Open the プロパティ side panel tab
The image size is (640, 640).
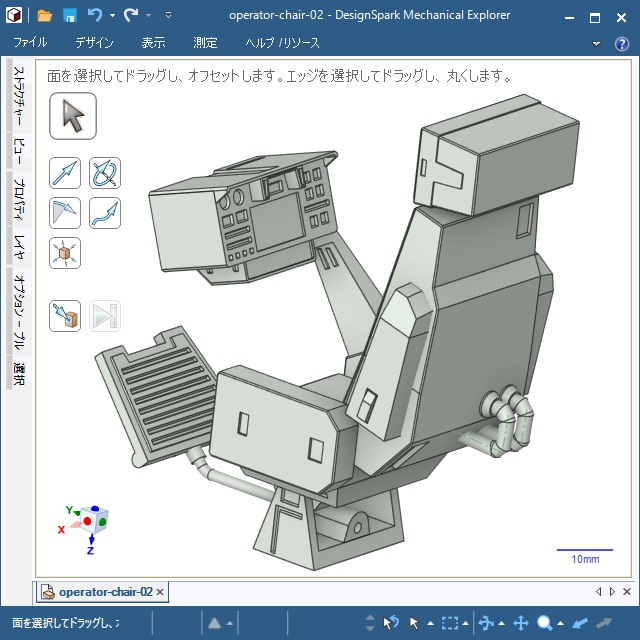[x=19, y=198]
